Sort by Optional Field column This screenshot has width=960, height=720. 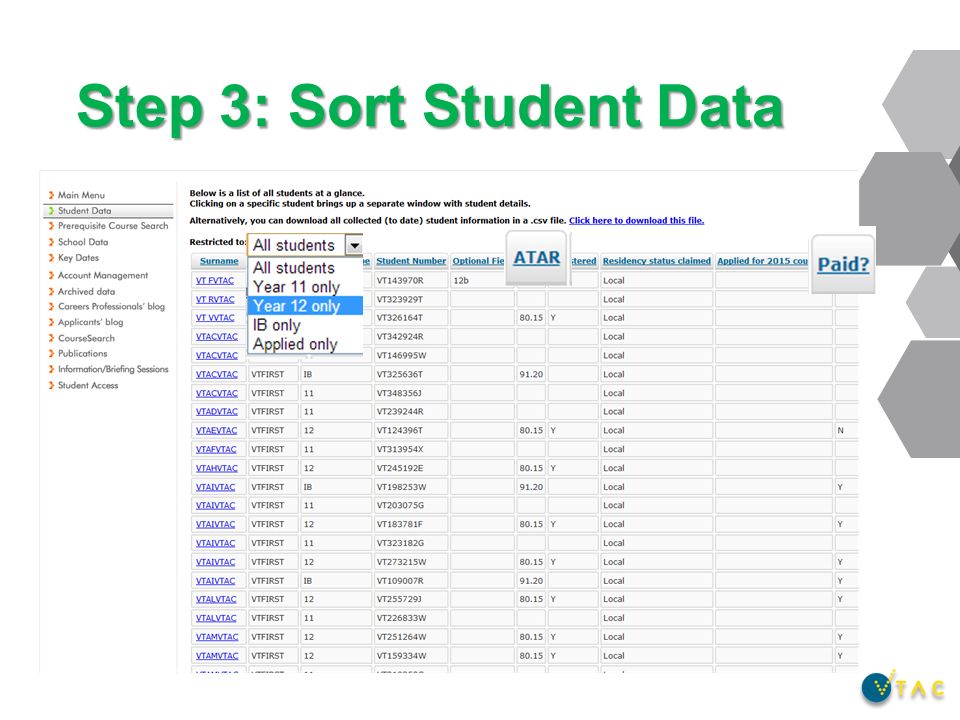coord(478,261)
